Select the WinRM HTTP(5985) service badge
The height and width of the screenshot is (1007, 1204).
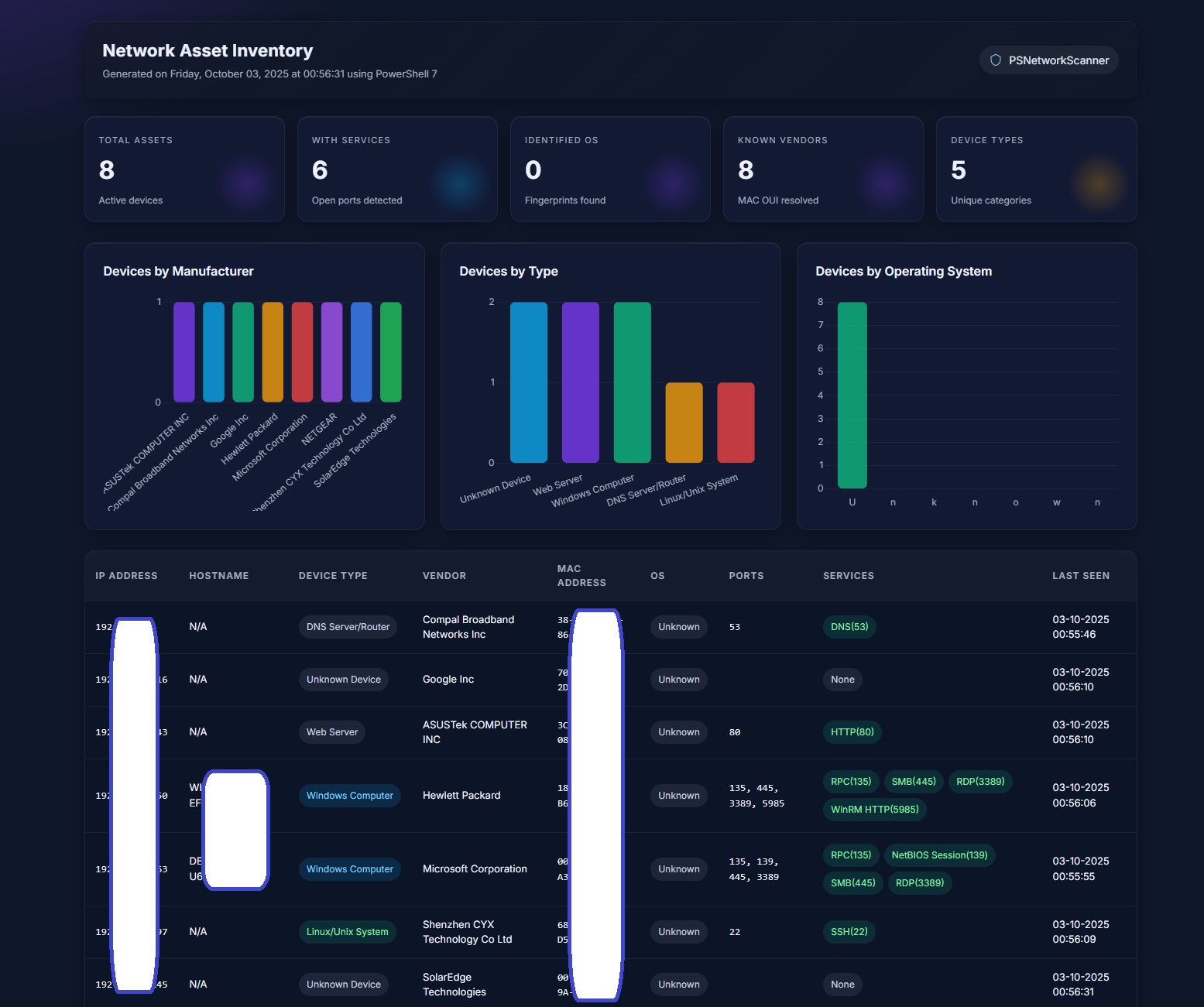(x=874, y=810)
